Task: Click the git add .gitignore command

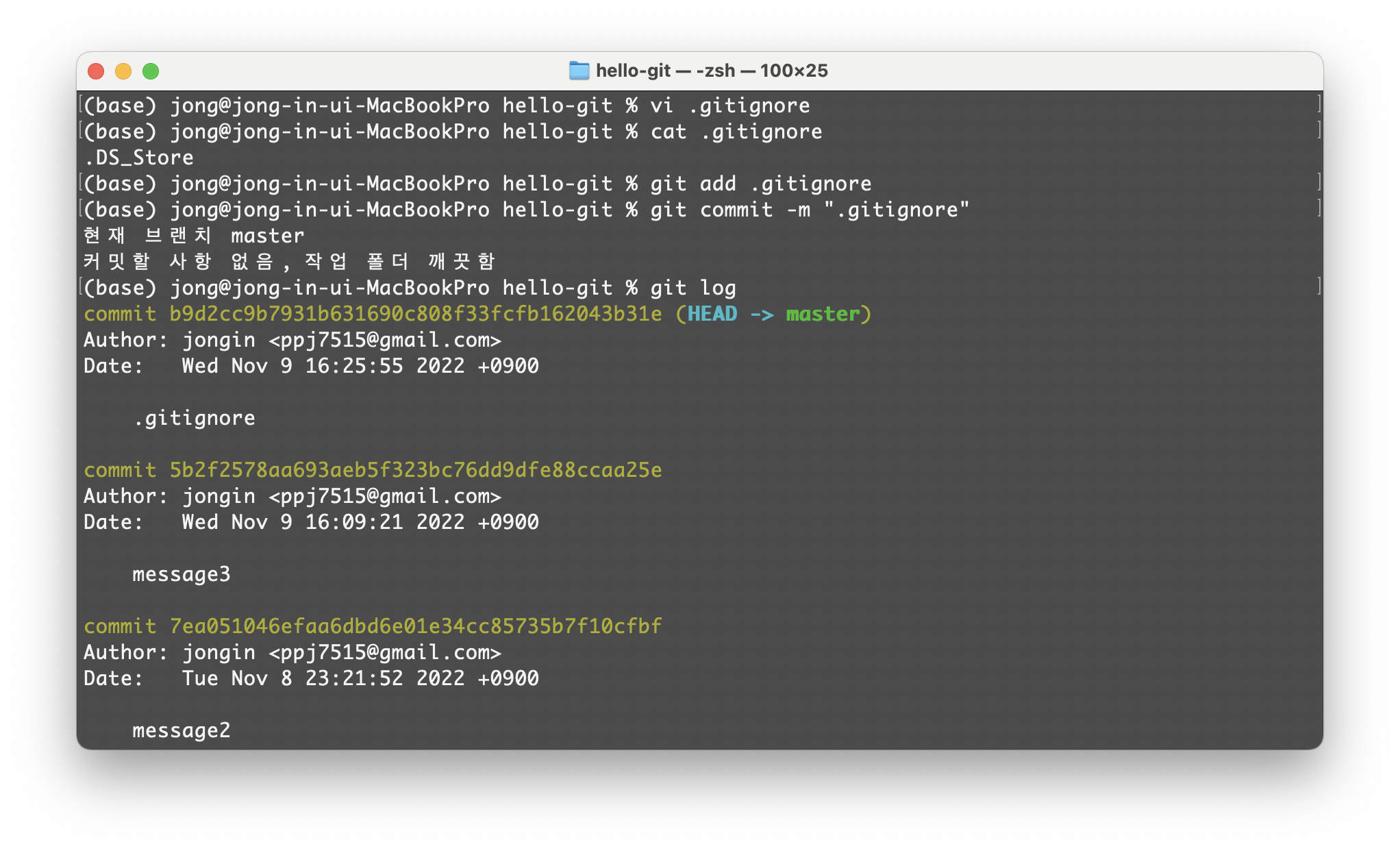Action: 760,184
